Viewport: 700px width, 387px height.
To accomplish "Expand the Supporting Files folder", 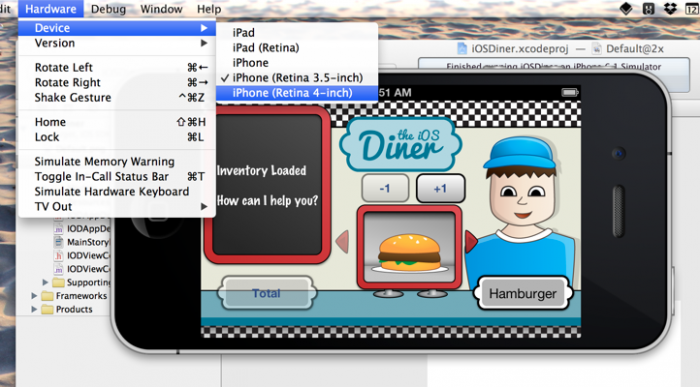I will (x=45, y=282).
